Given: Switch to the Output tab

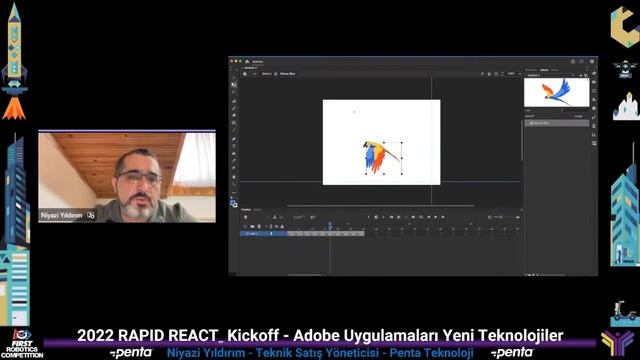Looking at the screenshot, I should (x=257, y=209).
